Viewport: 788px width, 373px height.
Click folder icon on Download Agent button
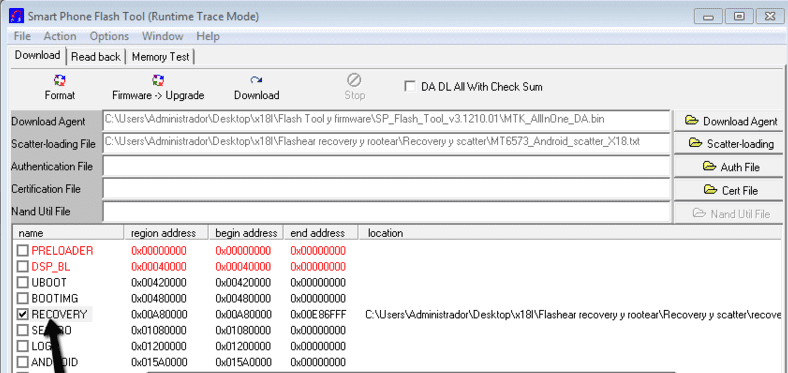tap(692, 121)
